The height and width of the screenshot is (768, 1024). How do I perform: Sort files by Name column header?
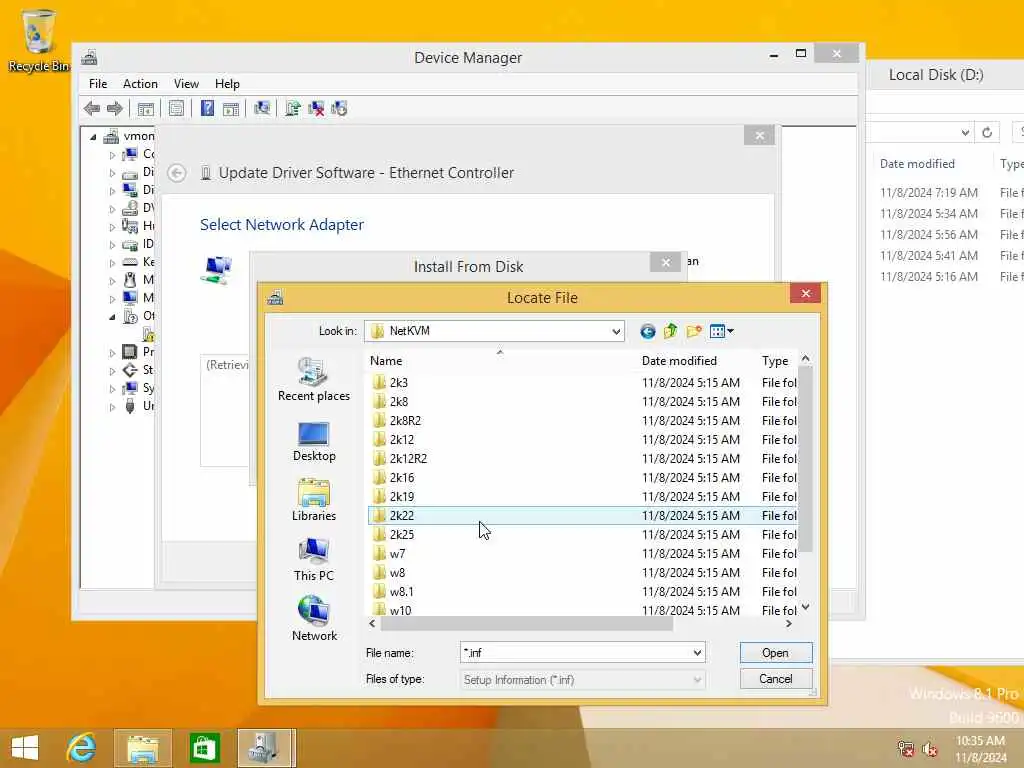click(386, 360)
